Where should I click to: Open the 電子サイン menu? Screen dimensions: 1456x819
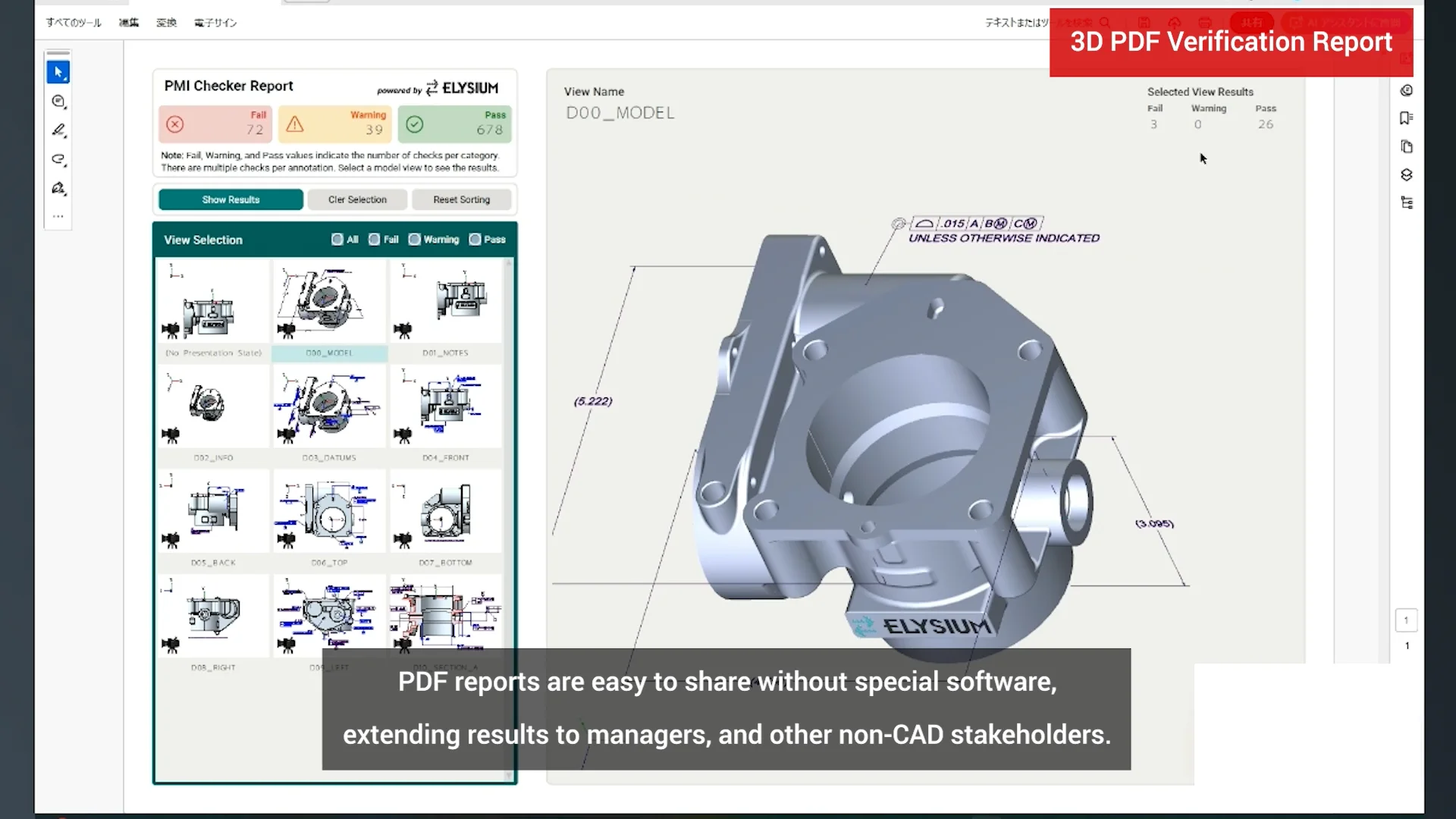pyautogui.click(x=215, y=23)
